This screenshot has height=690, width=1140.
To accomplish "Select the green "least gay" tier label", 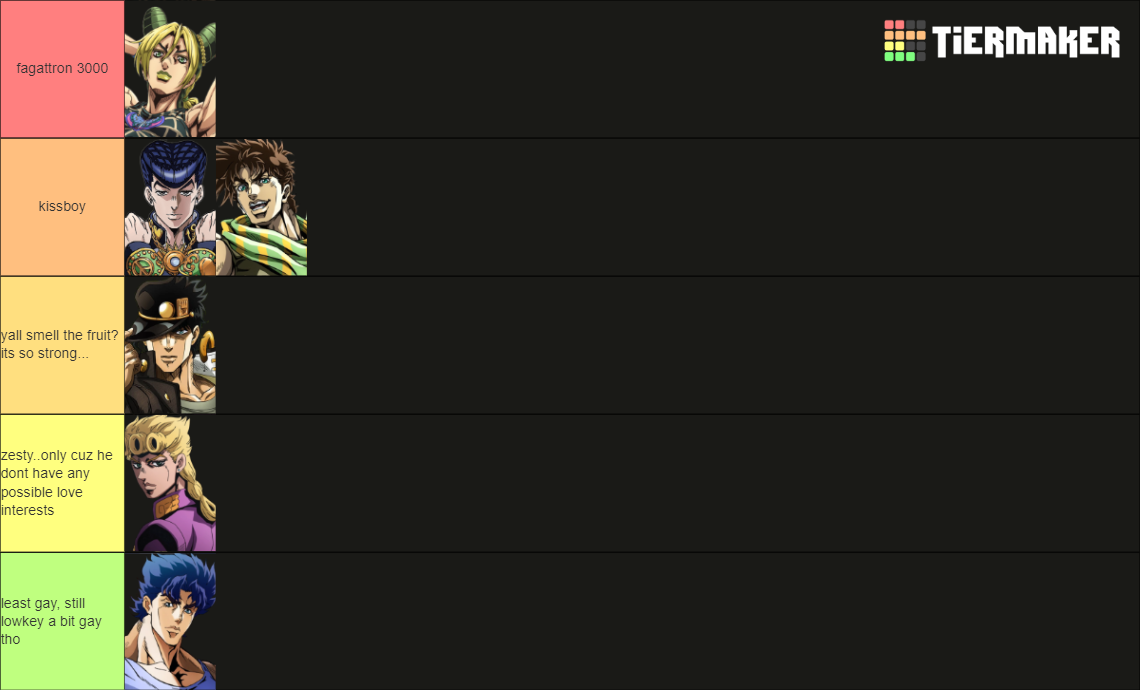I will click(63, 622).
